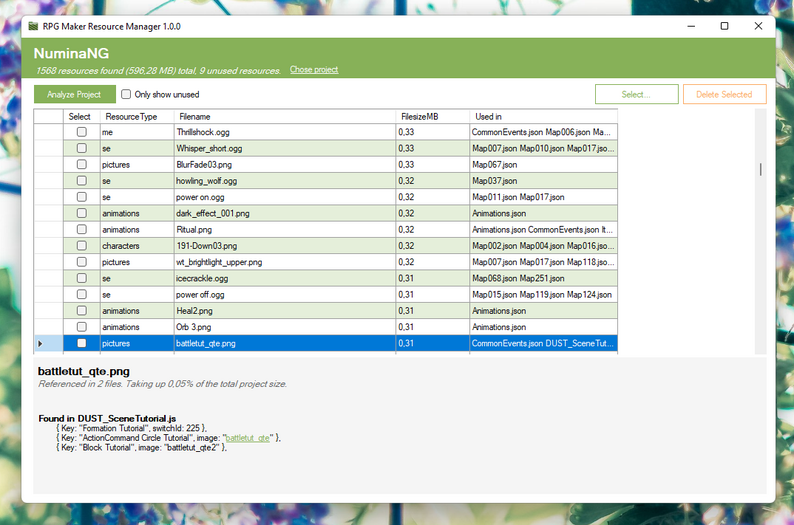Screen dimensions: 794x525
Task: Check the box for Orb 3.png
Action: point(82,327)
